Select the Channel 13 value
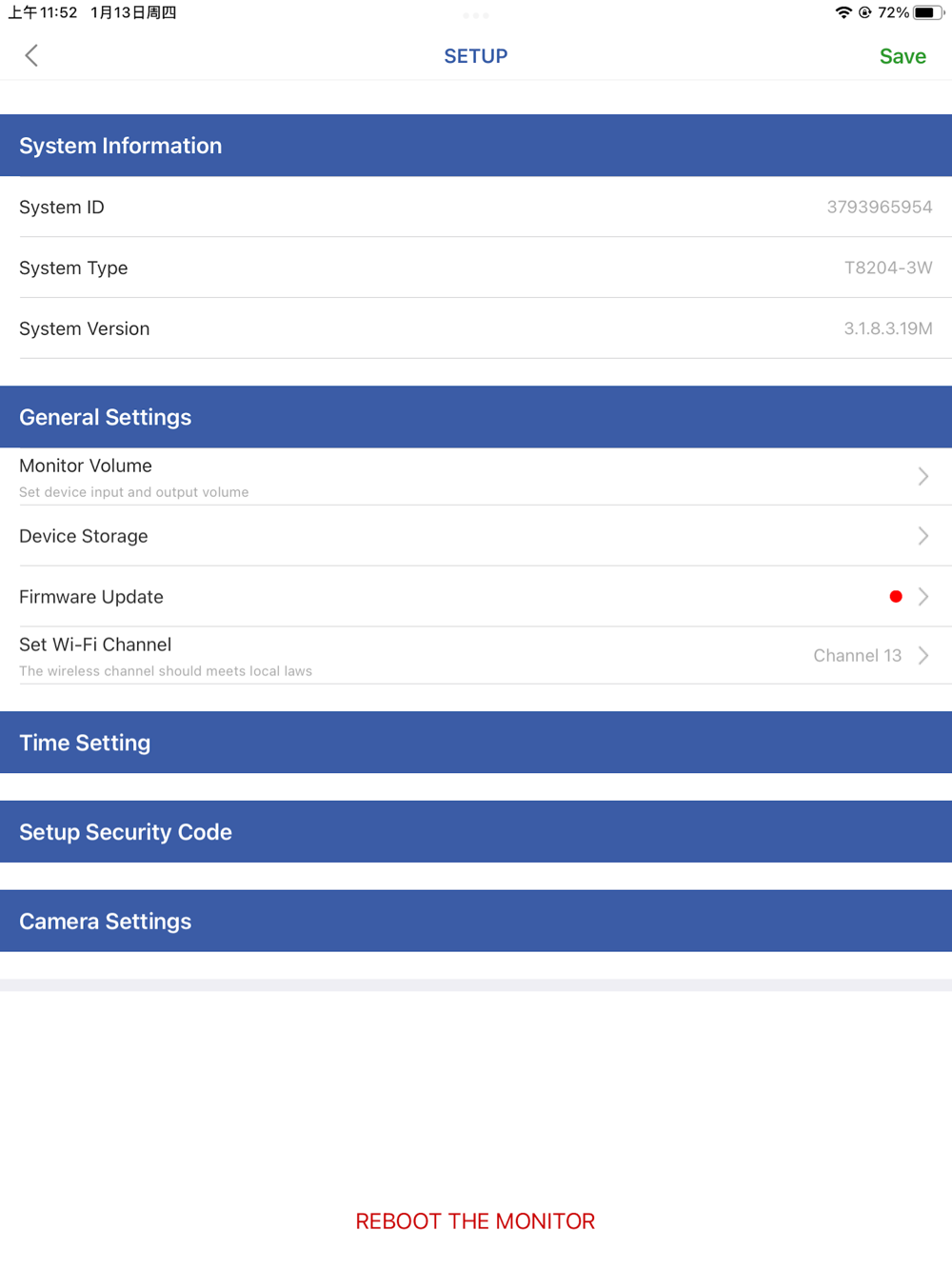The image size is (952, 1270). 857,655
